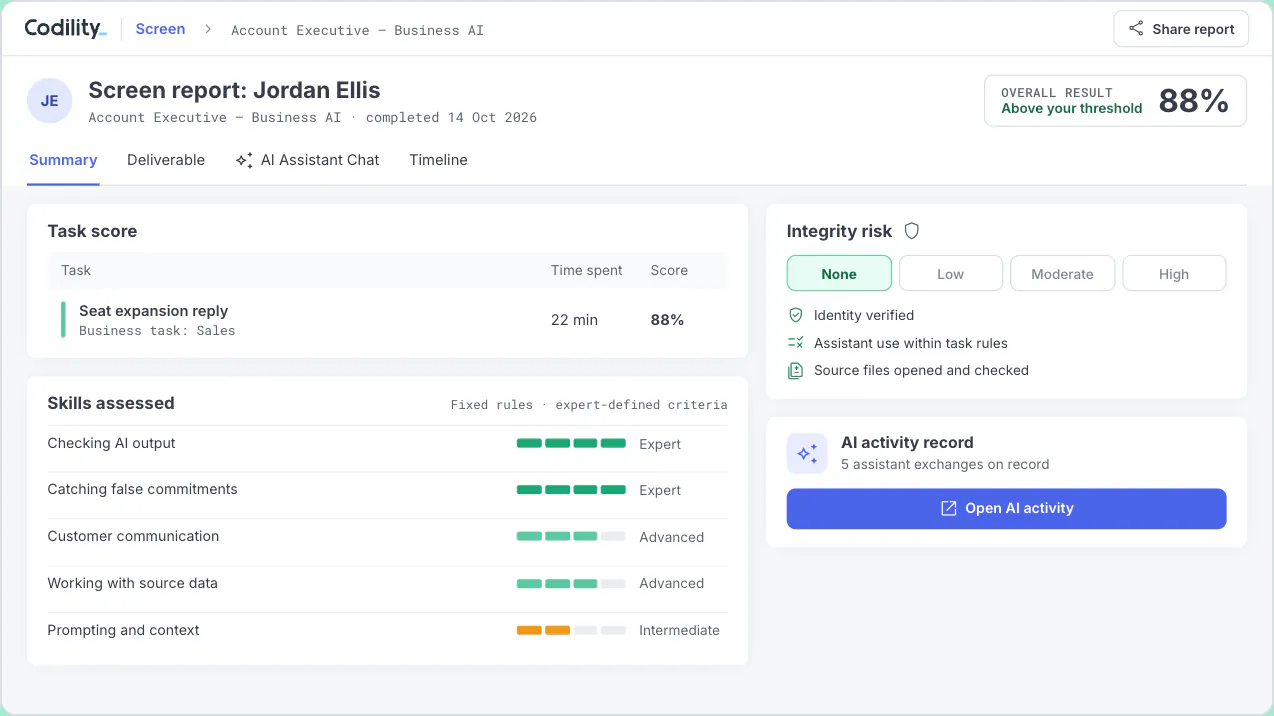Open the Deliverable tab
Screen dimensions: 1274x716
[166, 160]
